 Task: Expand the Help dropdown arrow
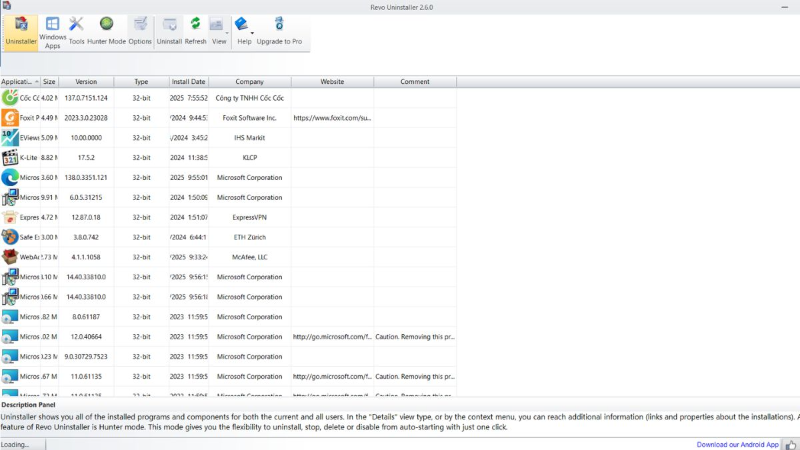pyautogui.click(x=252, y=34)
